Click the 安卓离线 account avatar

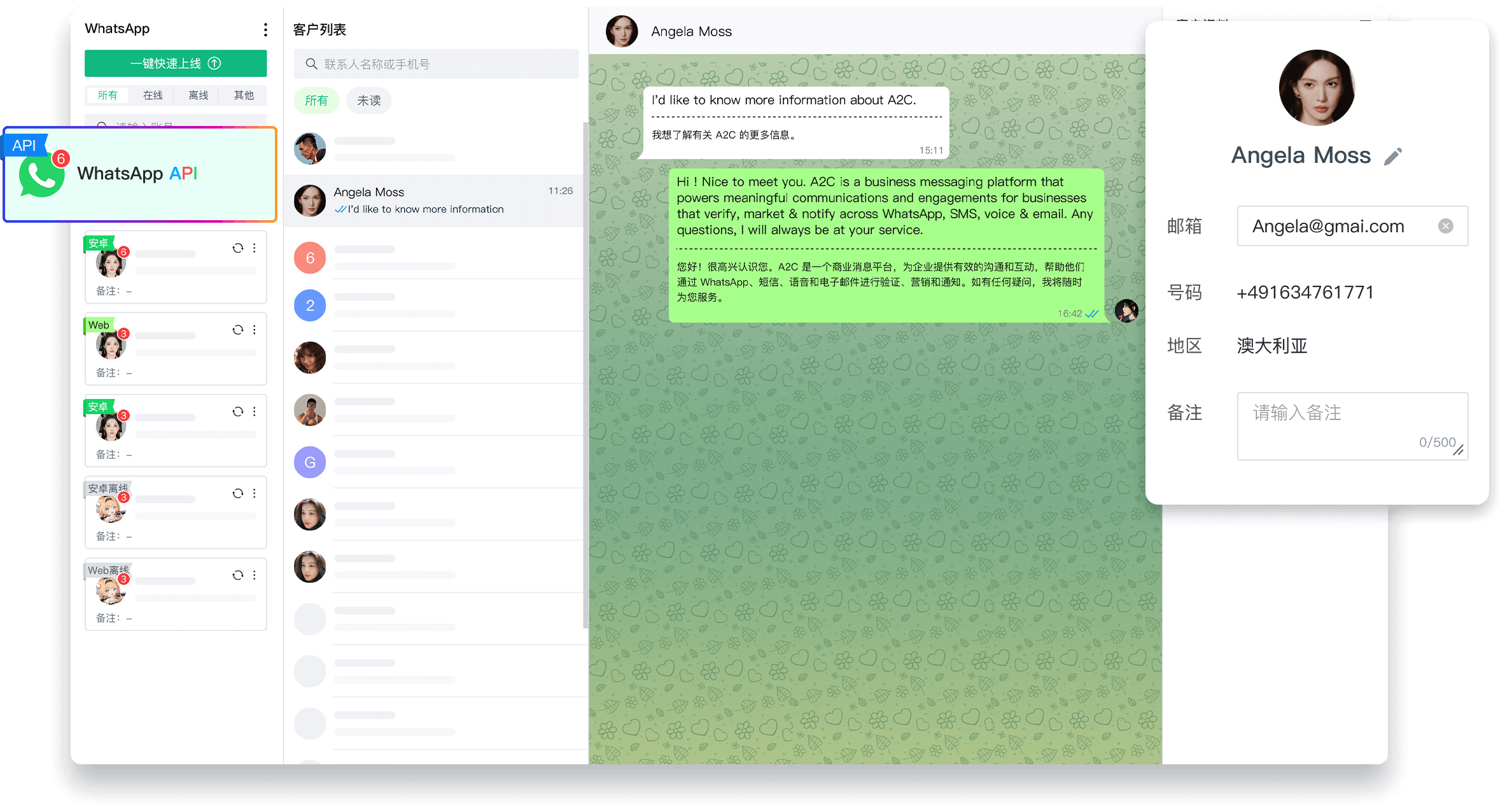pos(111,508)
